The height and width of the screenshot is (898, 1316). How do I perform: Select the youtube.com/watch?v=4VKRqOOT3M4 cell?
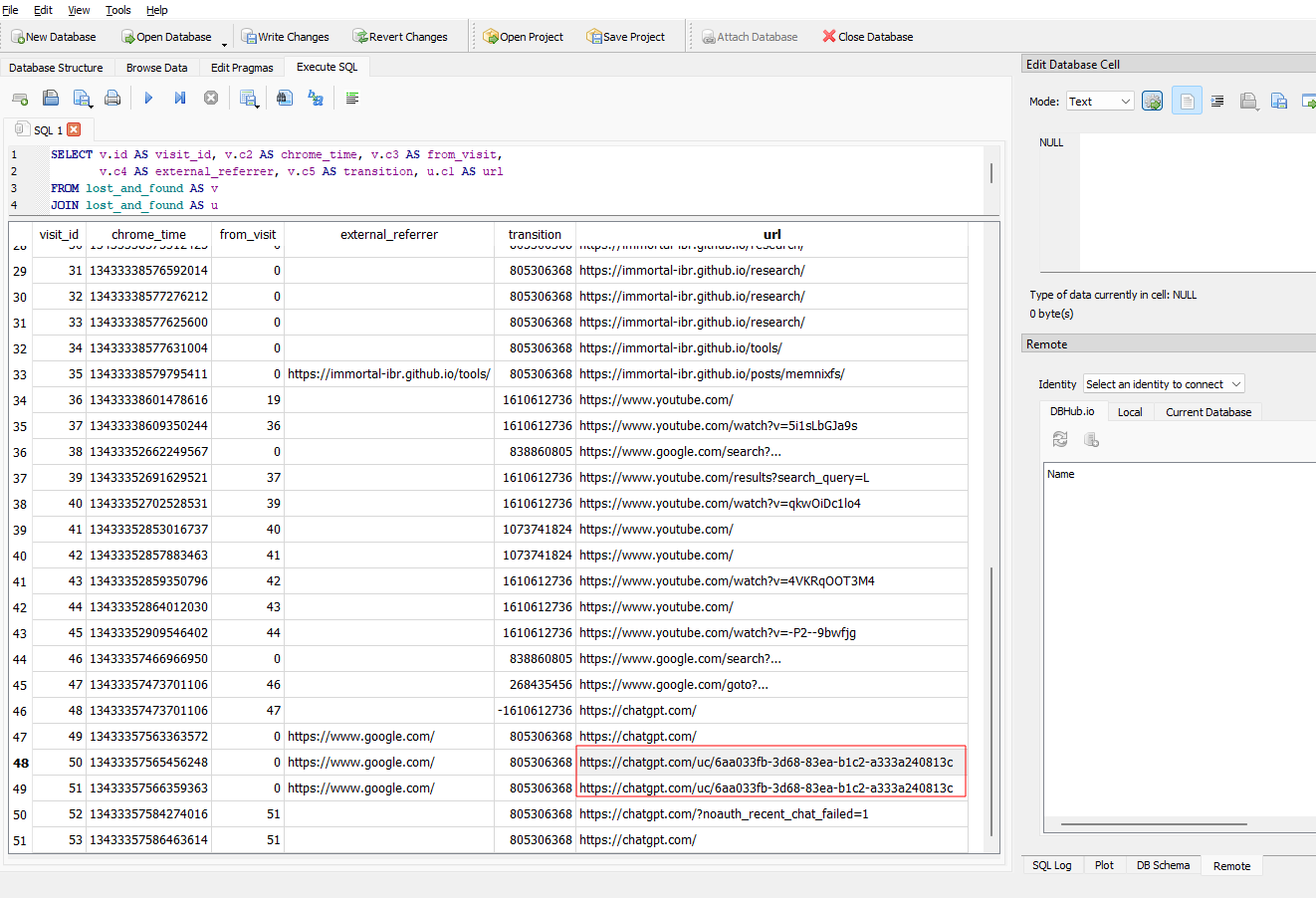point(771,581)
